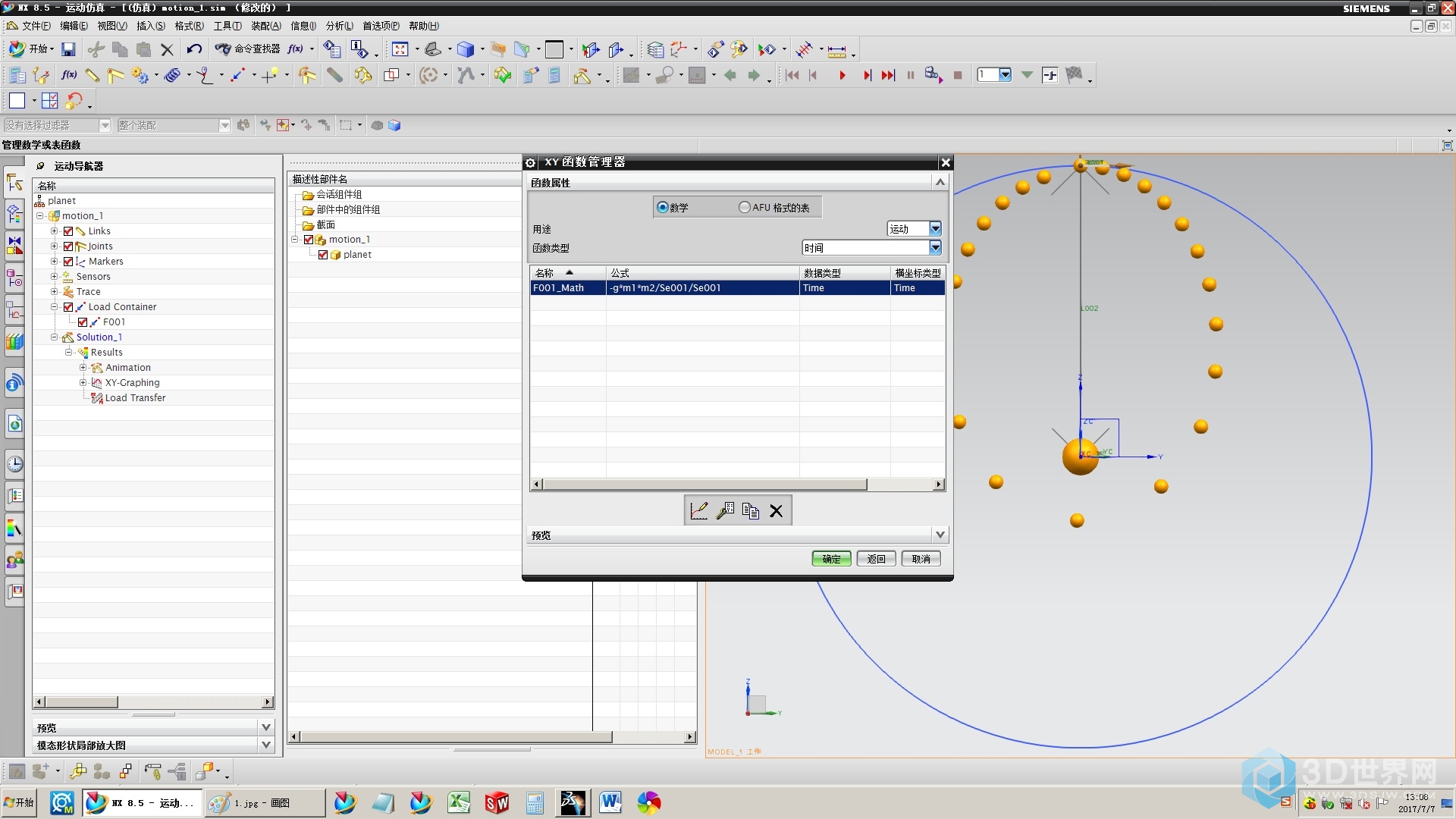
Task: Open the 用途 (purpose) dropdown
Action: click(x=935, y=229)
